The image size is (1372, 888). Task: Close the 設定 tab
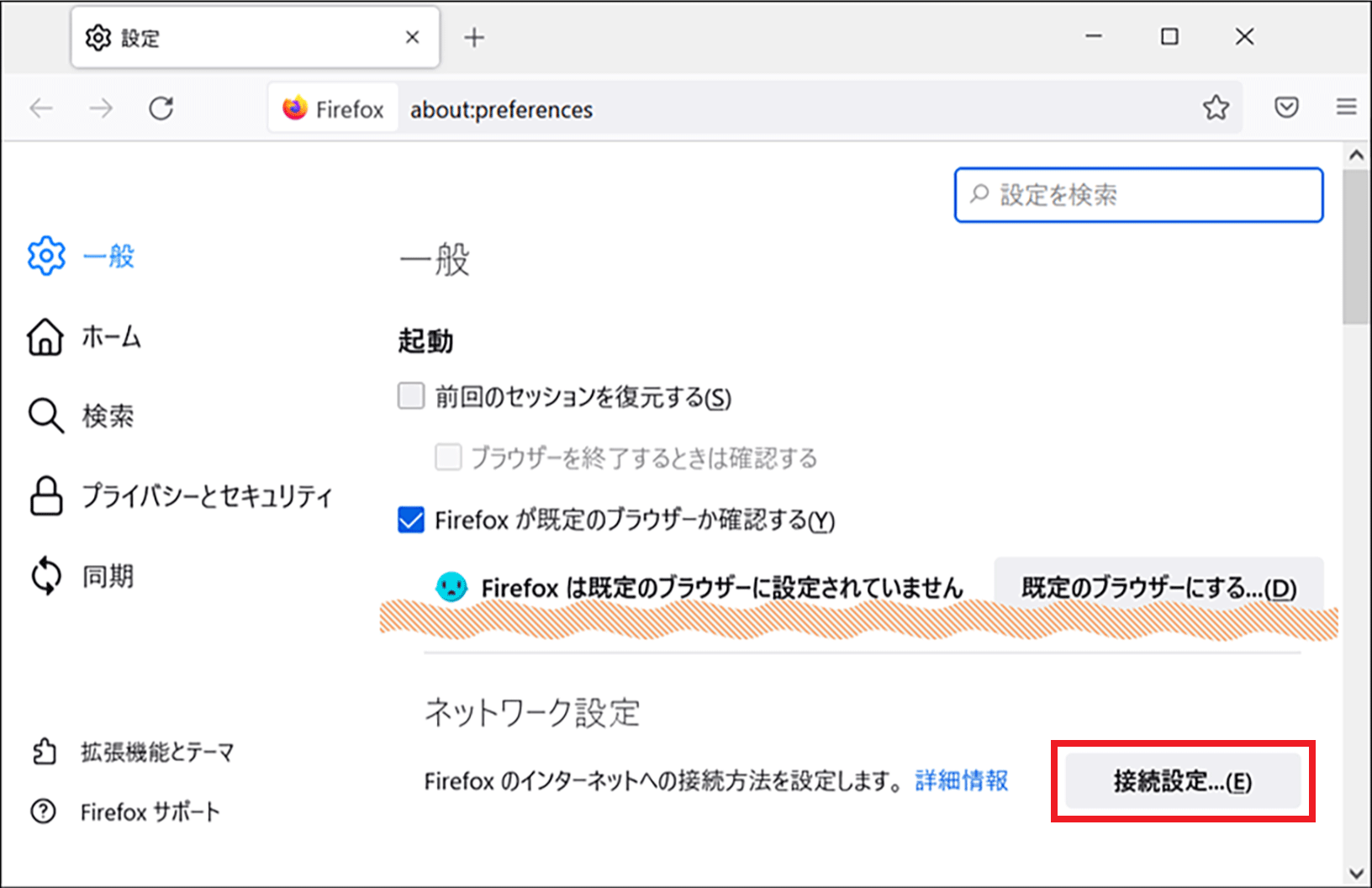point(412,38)
